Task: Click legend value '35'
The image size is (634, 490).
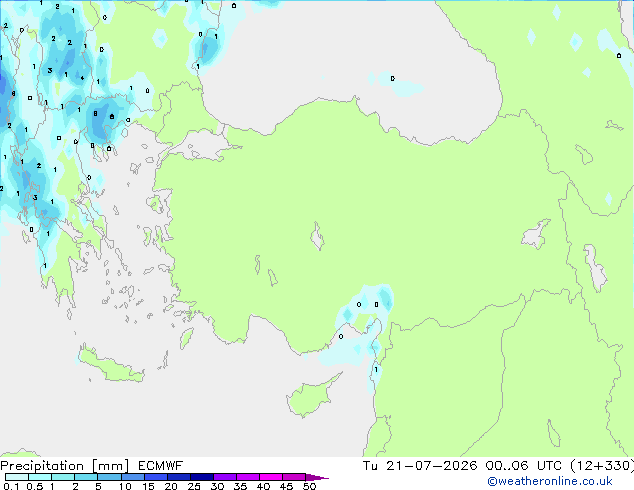Action: coord(240,486)
